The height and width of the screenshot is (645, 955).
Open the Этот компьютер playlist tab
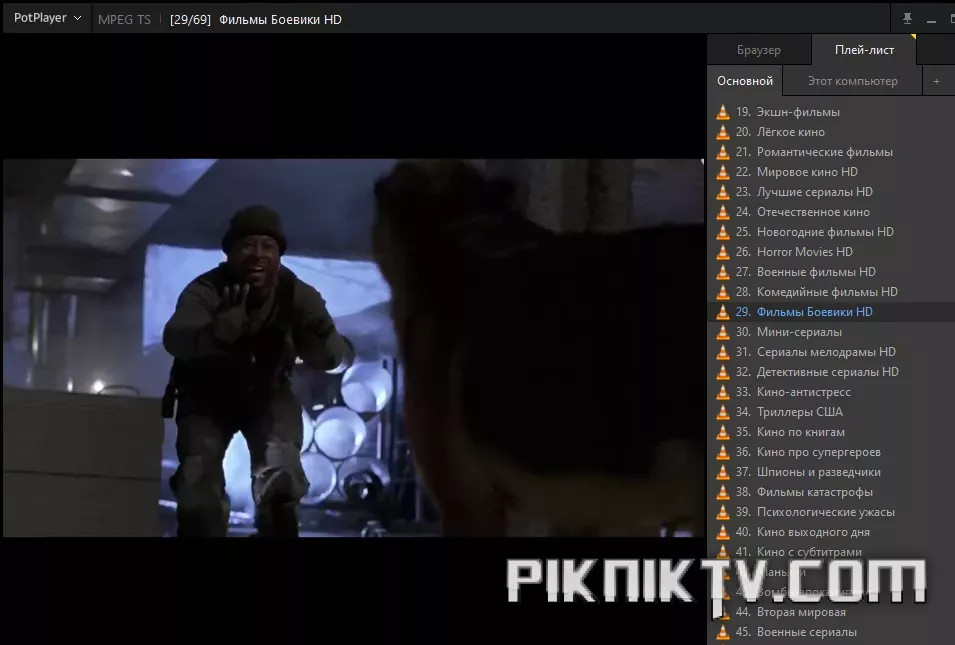point(852,81)
